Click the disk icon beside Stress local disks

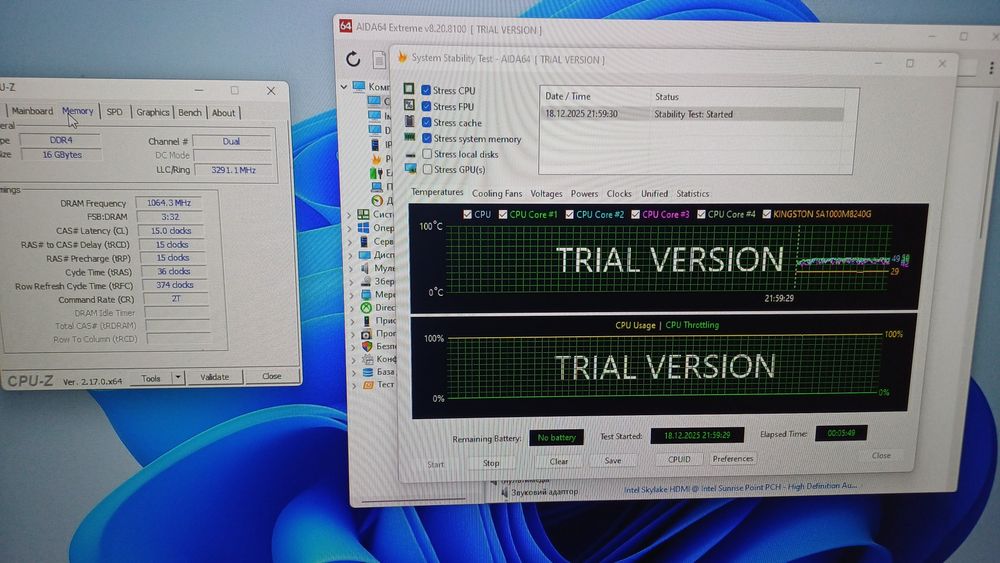pyautogui.click(x=410, y=154)
